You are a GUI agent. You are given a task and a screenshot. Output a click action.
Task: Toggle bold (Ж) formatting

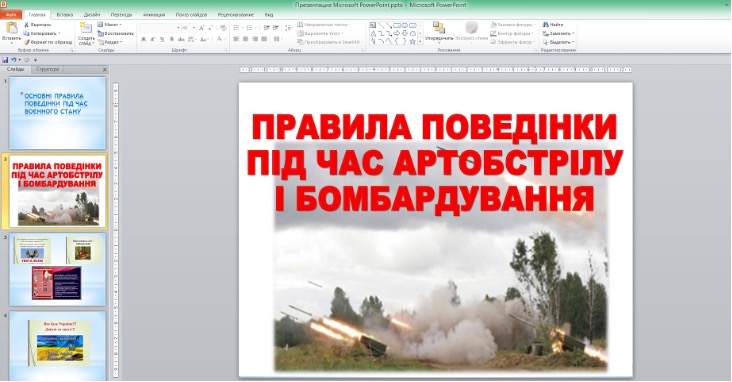click(x=144, y=39)
